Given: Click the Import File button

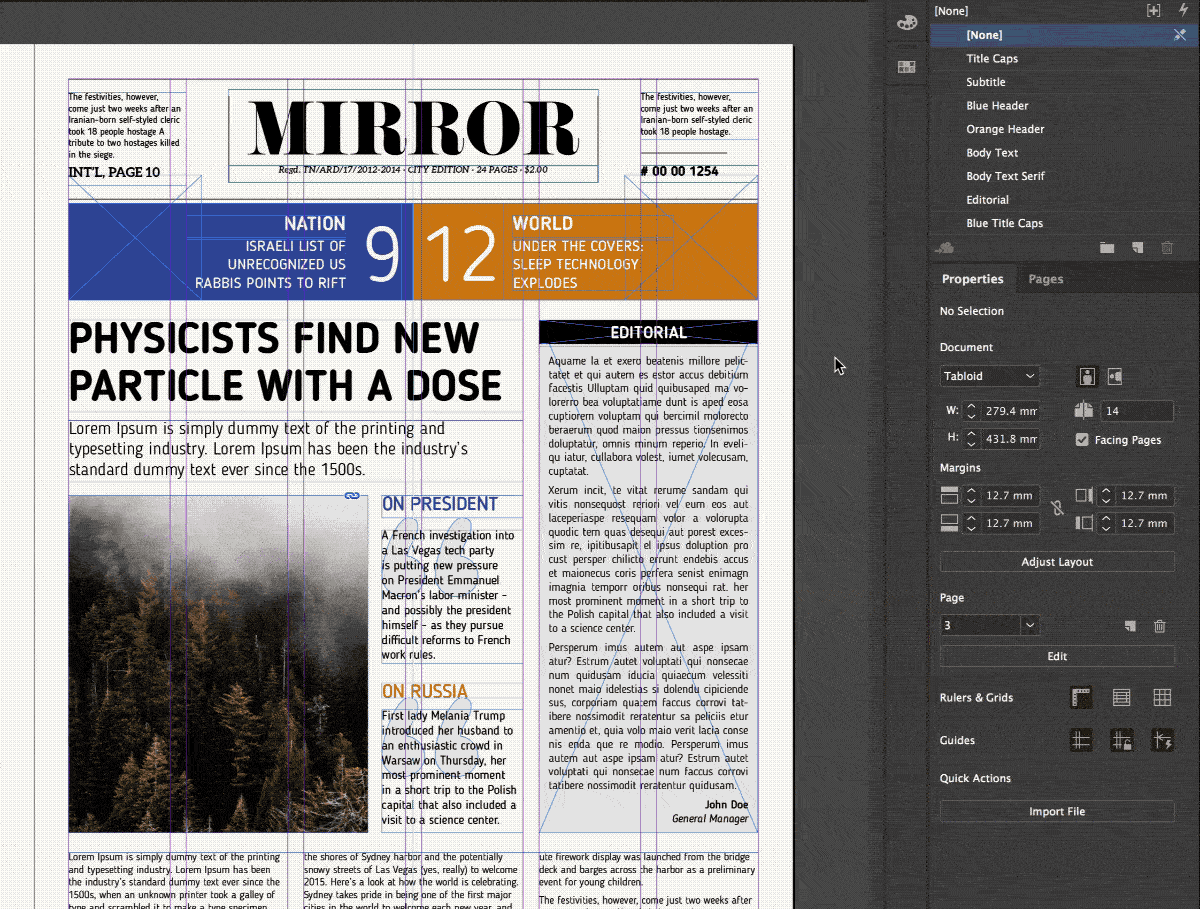Looking at the screenshot, I should click(x=1057, y=811).
